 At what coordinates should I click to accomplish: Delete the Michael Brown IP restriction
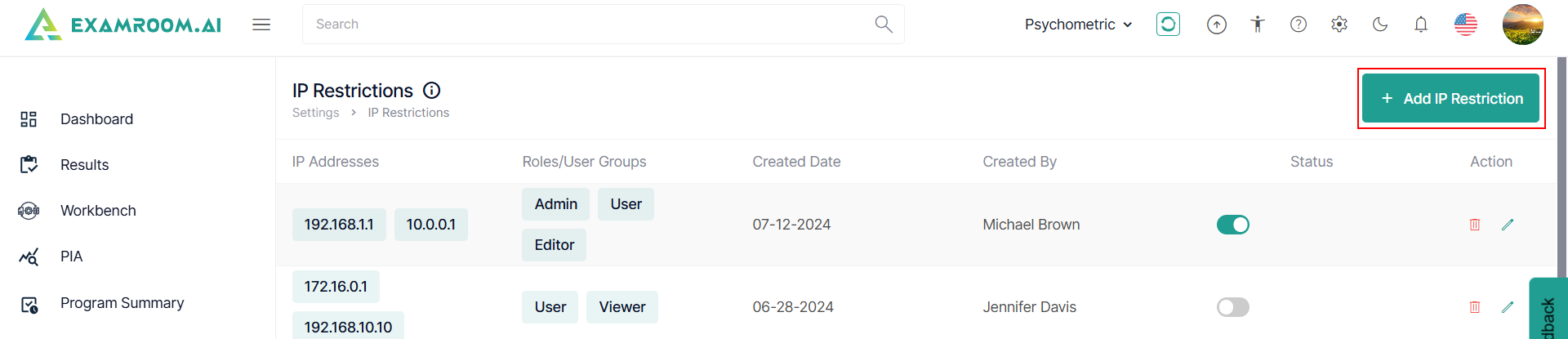(x=1475, y=225)
